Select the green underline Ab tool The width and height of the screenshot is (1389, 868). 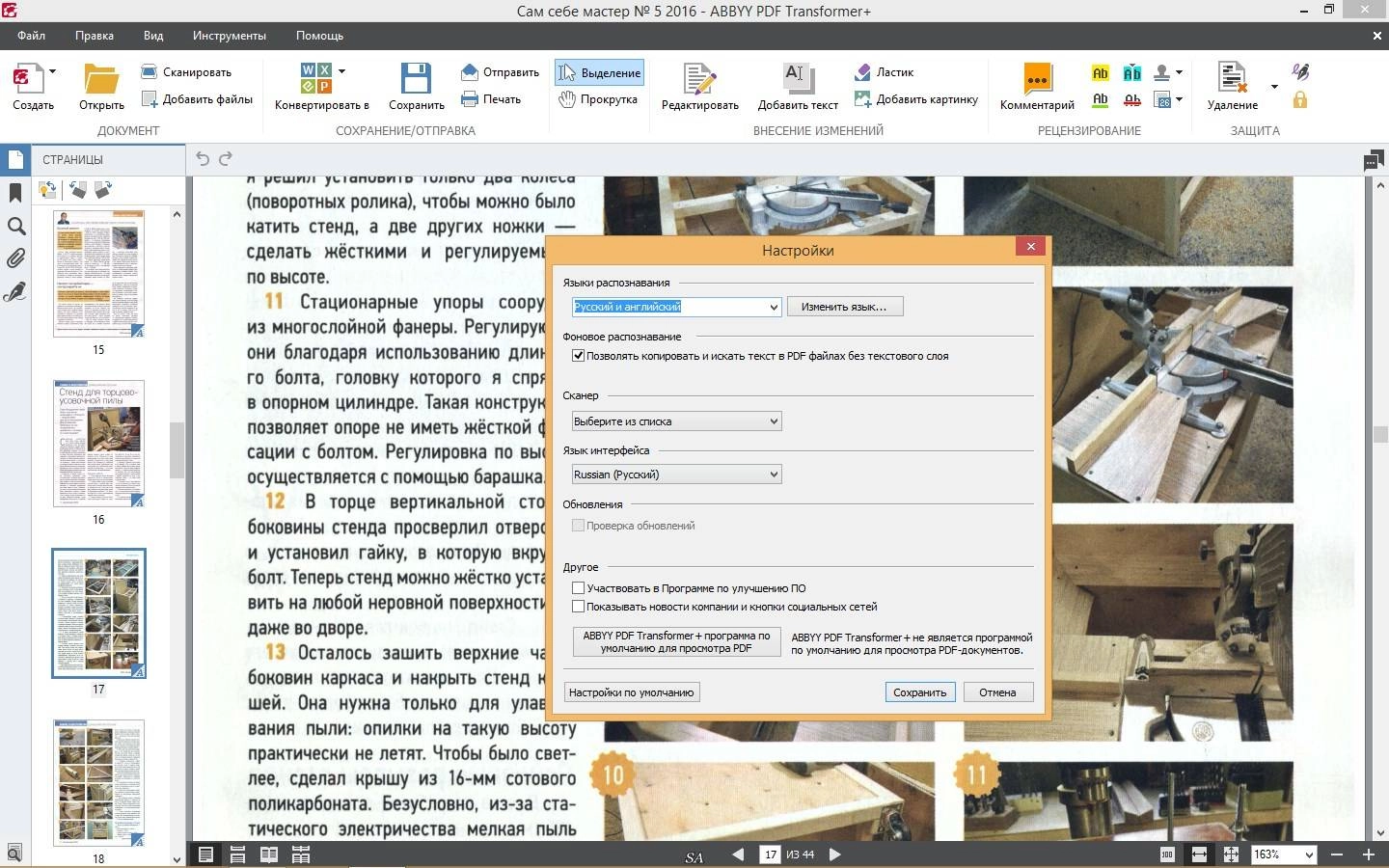(1101, 99)
